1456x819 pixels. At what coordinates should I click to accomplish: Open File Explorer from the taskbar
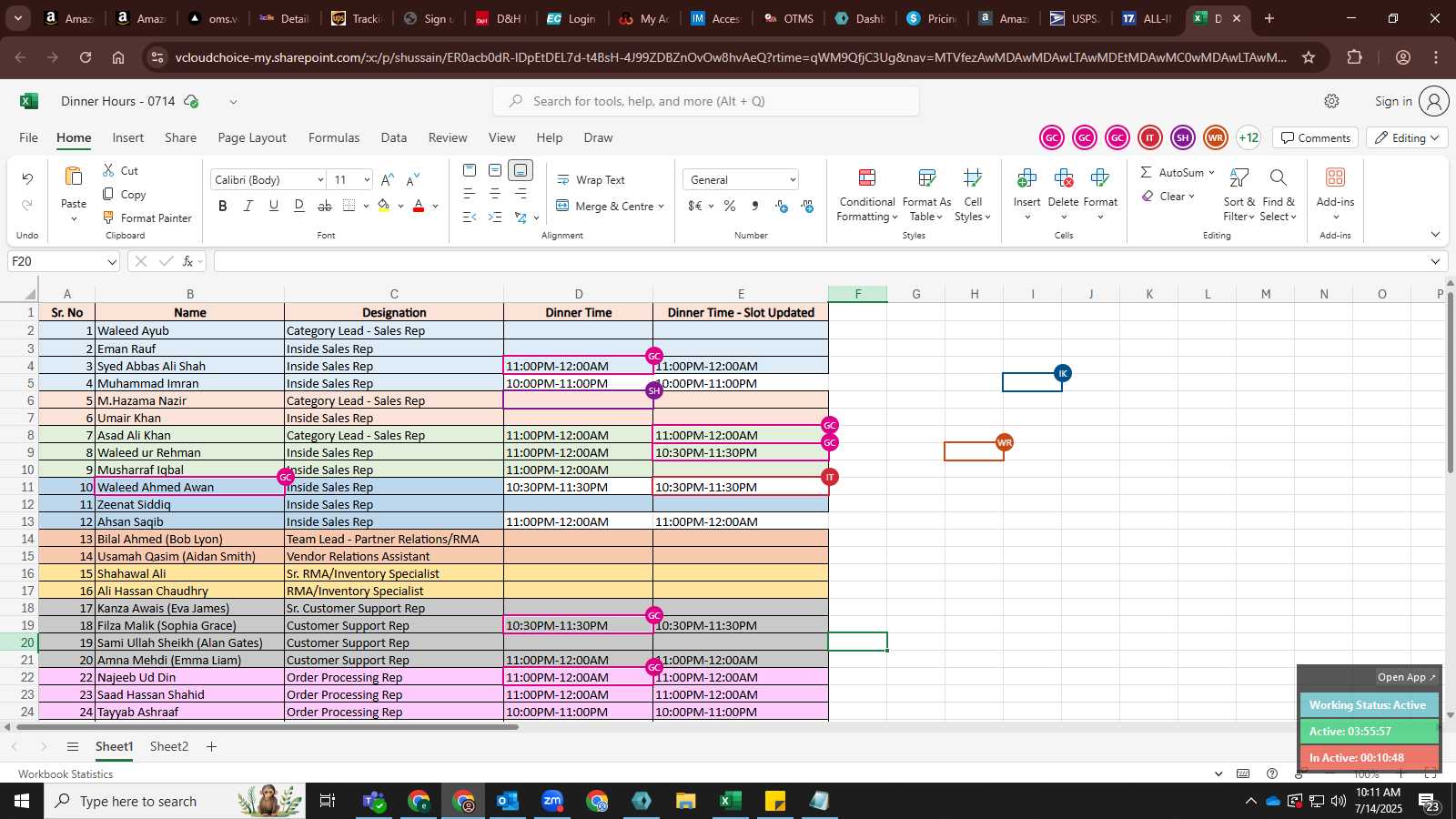(x=686, y=801)
